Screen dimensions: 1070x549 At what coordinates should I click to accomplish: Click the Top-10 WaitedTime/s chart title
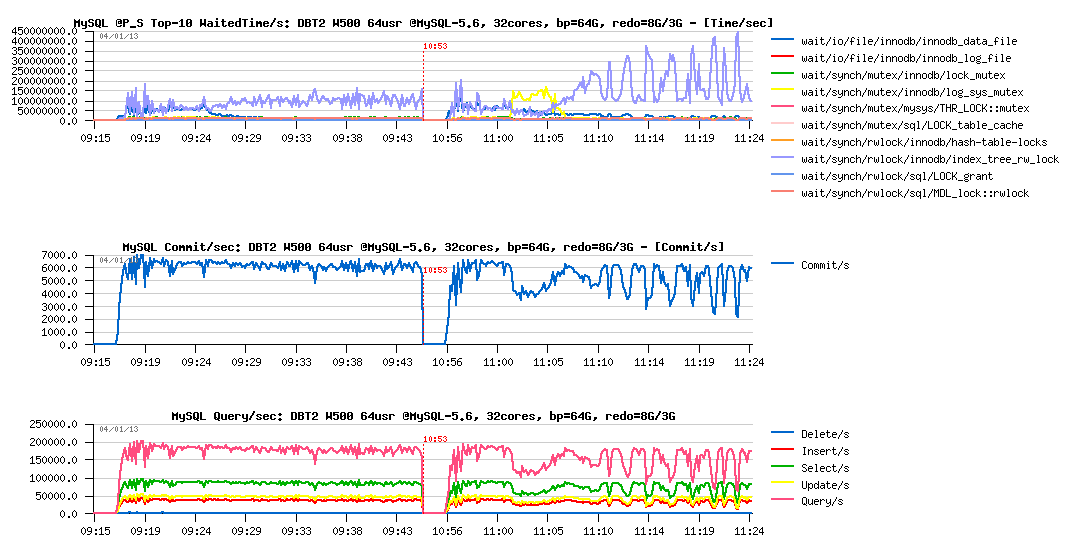pyautogui.click(x=423, y=23)
